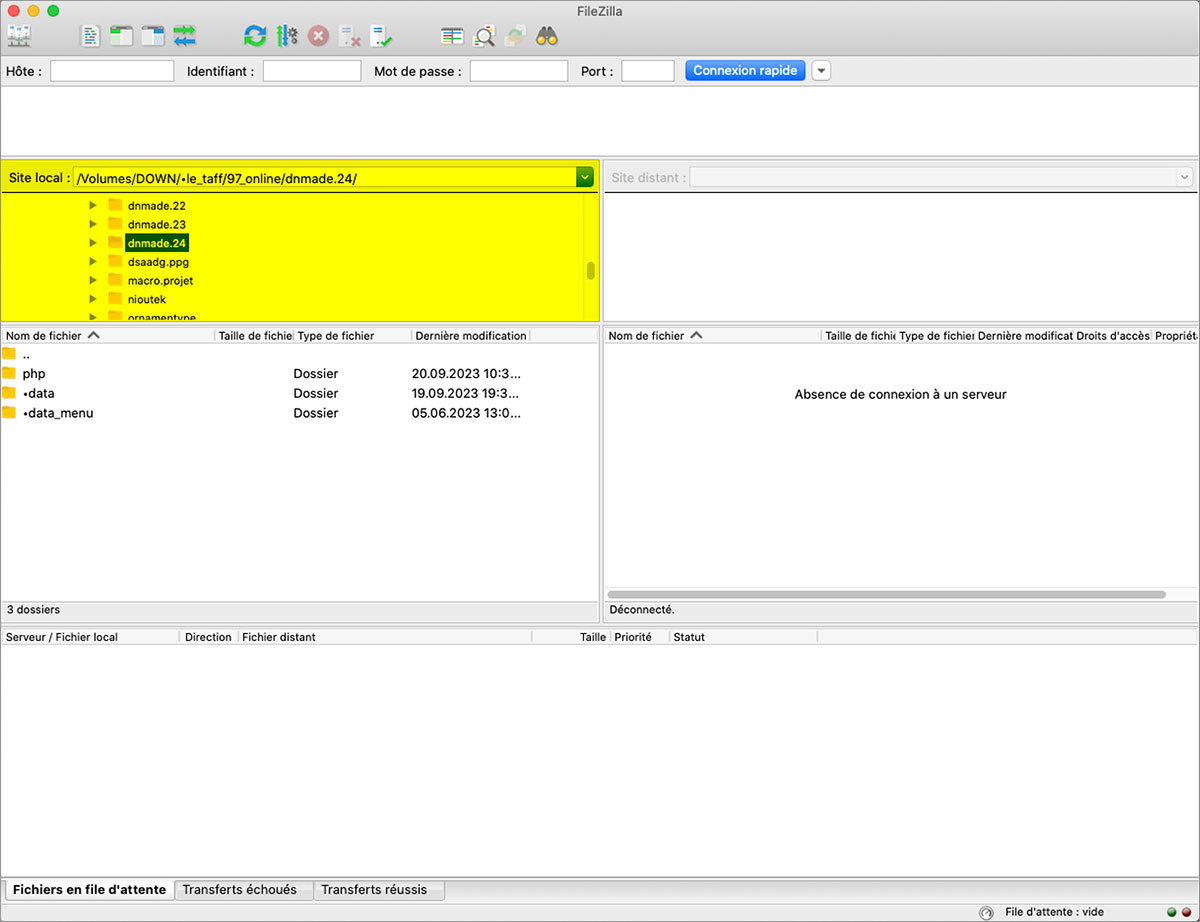1200x922 pixels.
Task: Open the Site Manager icon
Action: [19, 37]
